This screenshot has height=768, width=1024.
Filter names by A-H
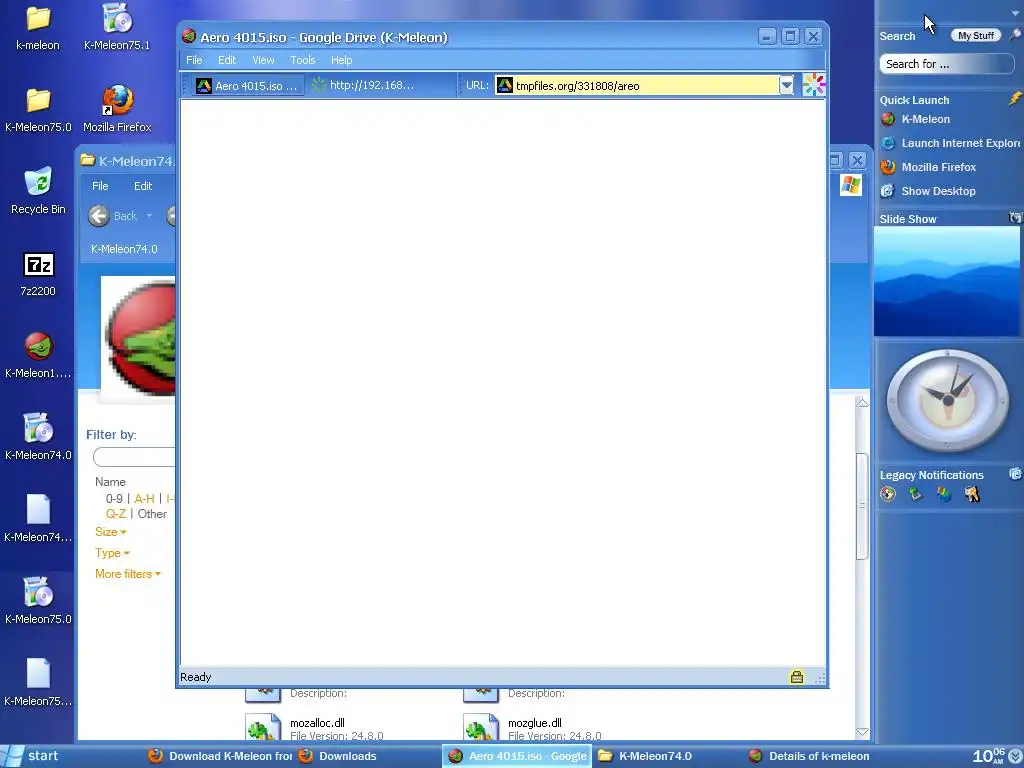(144, 498)
